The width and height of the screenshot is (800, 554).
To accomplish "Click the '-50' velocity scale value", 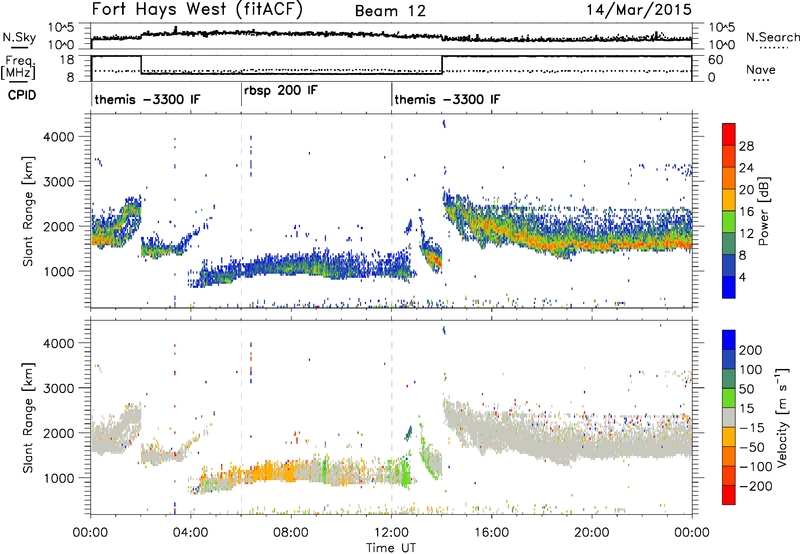I will point(752,447).
